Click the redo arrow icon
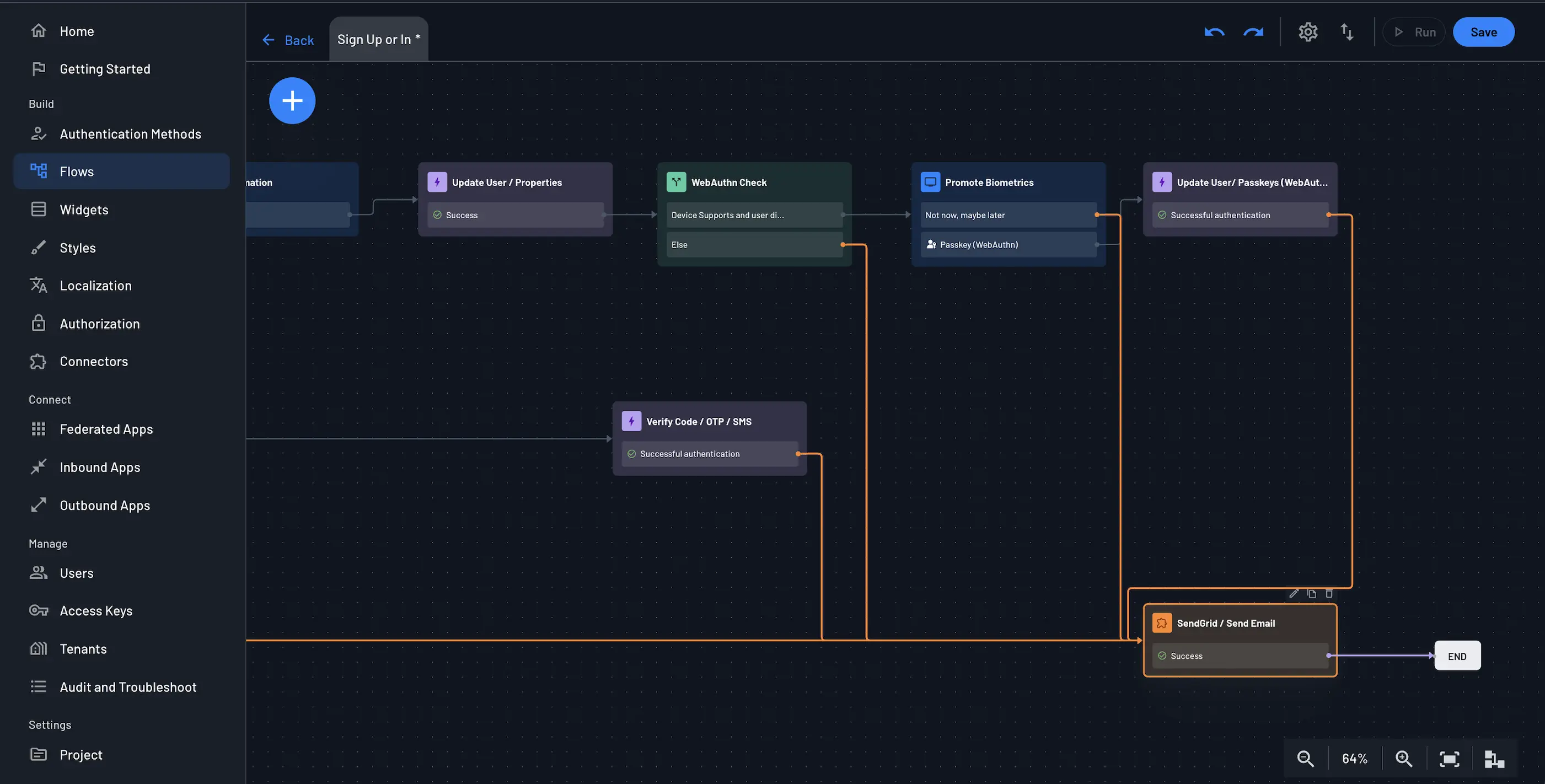Image resolution: width=1545 pixels, height=784 pixels. pos(1253,33)
